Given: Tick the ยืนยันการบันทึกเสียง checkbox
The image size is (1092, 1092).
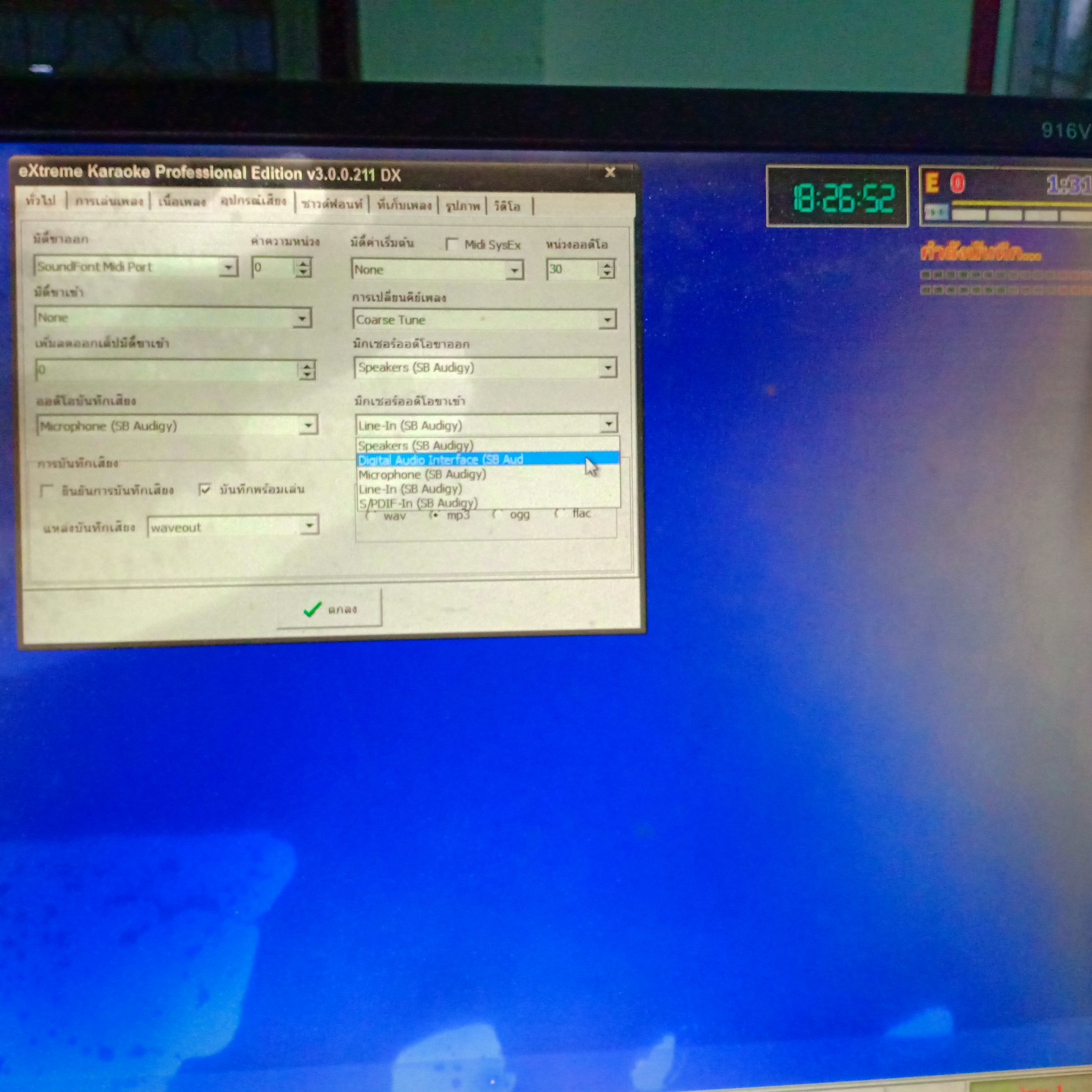Looking at the screenshot, I should [x=46, y=490].
